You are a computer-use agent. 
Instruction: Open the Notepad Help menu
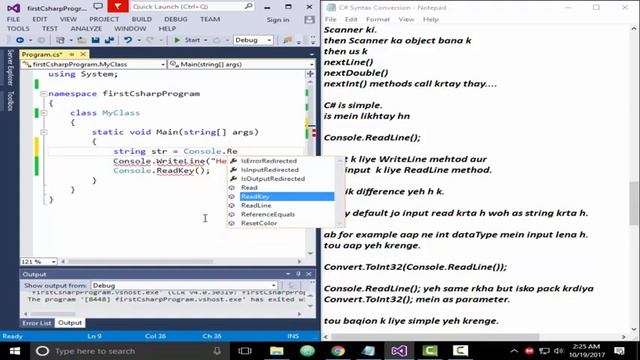click(x=430, y=19)
